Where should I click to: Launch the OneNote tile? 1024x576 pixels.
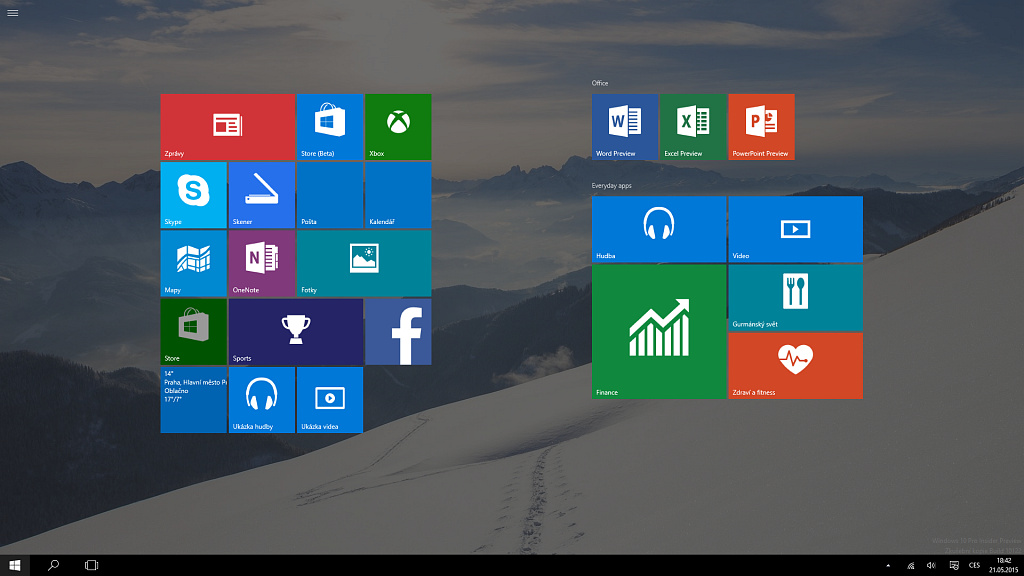pyautogui.click(x=262, y=263)
